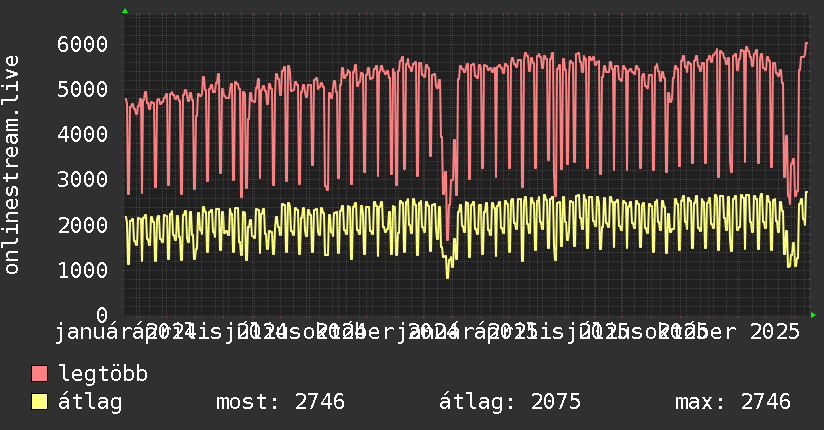Click the 2000 y-axis label

[82, 225]
